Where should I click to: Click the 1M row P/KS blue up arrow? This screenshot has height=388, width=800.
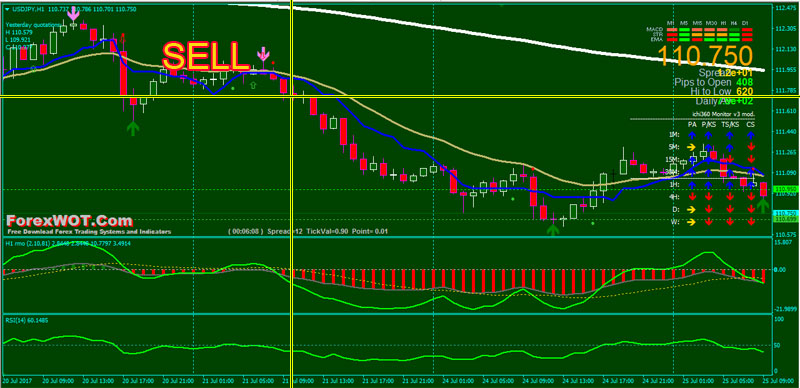(x=709, y=135)
